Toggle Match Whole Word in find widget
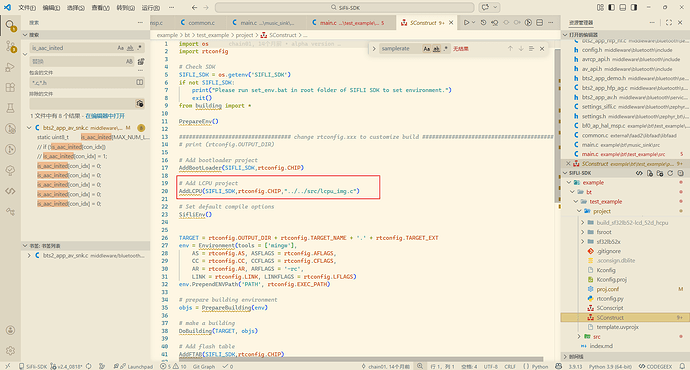Screen dimensions: 690x370 tap(436, 49)
